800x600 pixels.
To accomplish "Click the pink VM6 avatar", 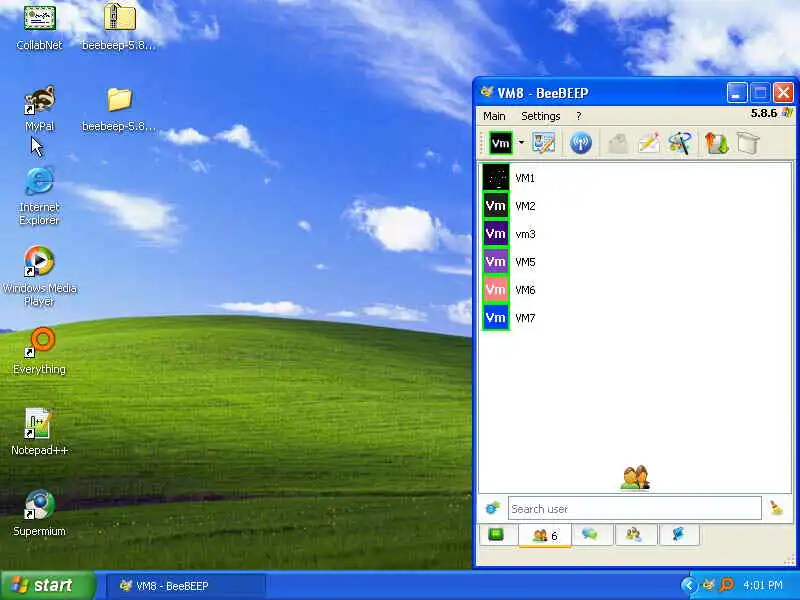I will click(x=495, y=290).
